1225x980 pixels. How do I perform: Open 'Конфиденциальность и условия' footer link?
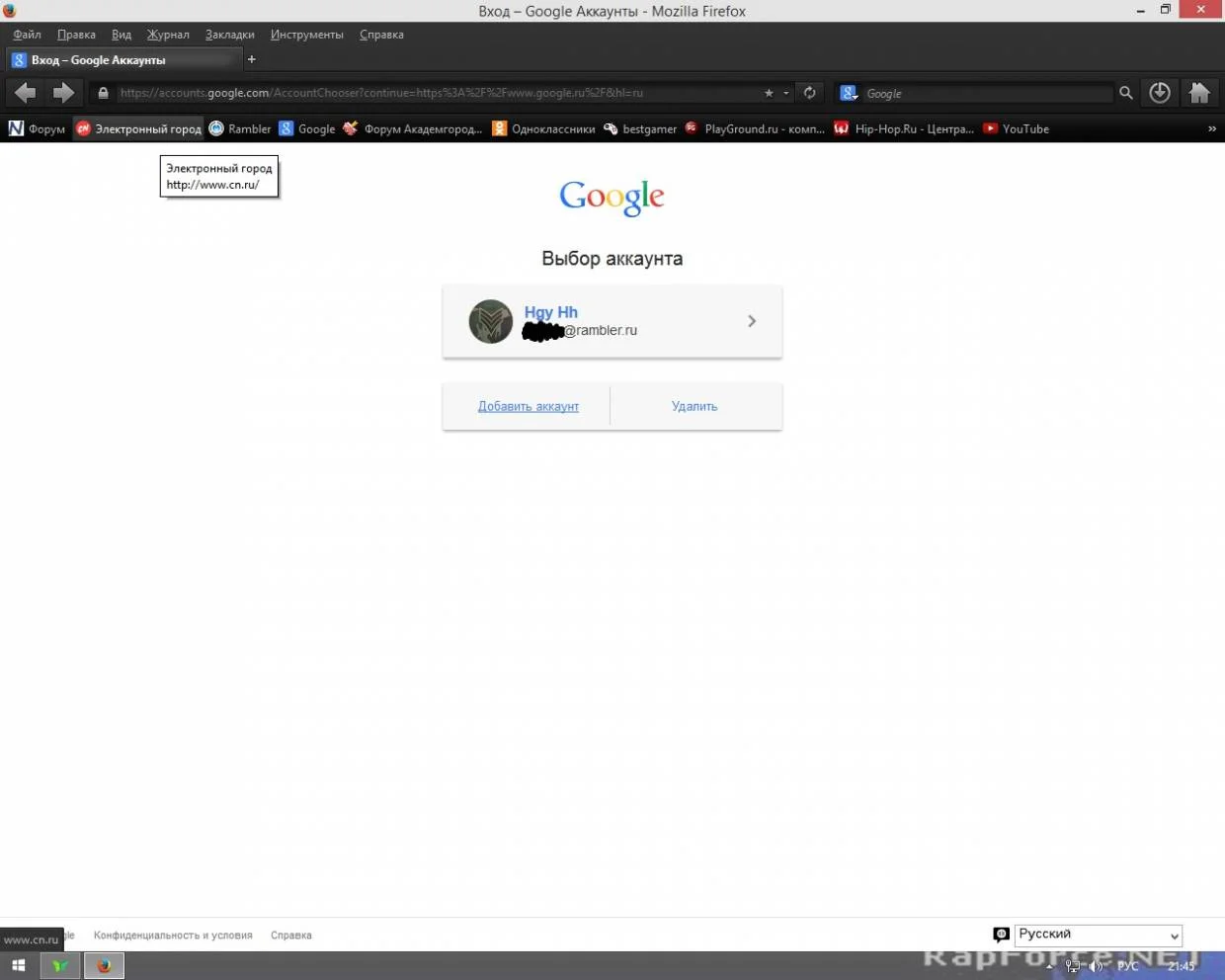(x=173, y=935)
